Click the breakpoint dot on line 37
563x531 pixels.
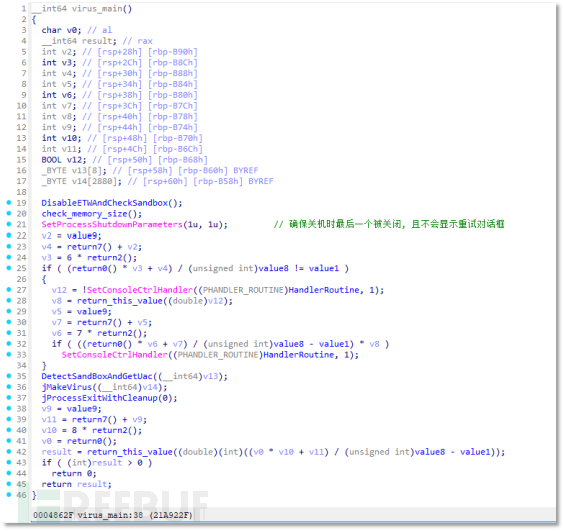(9, 397)
